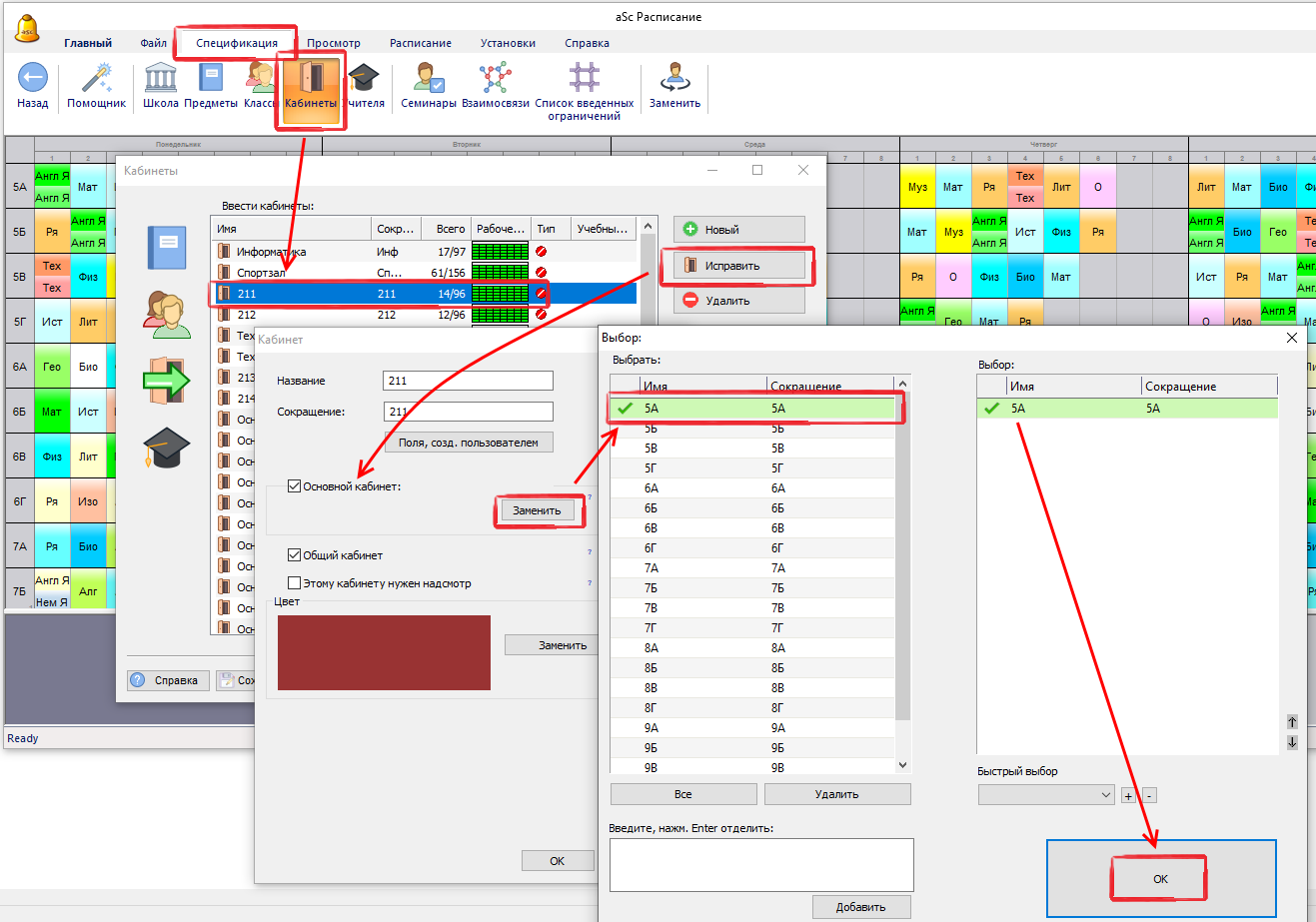Open the Файл menu tab
Screen dimensions: 1316x922
tap(154, 43)
